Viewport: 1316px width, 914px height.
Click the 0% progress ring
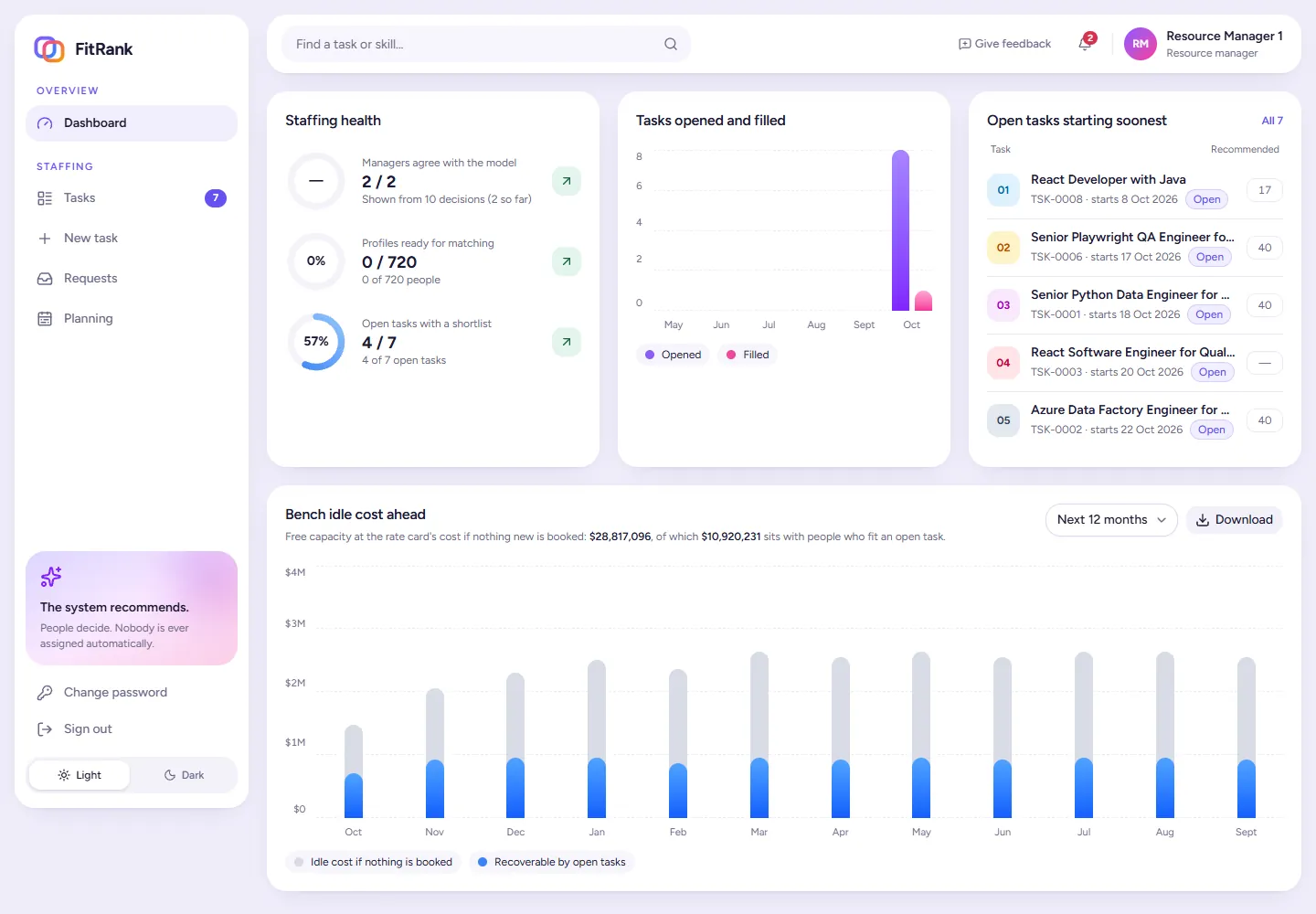[316, 261]
